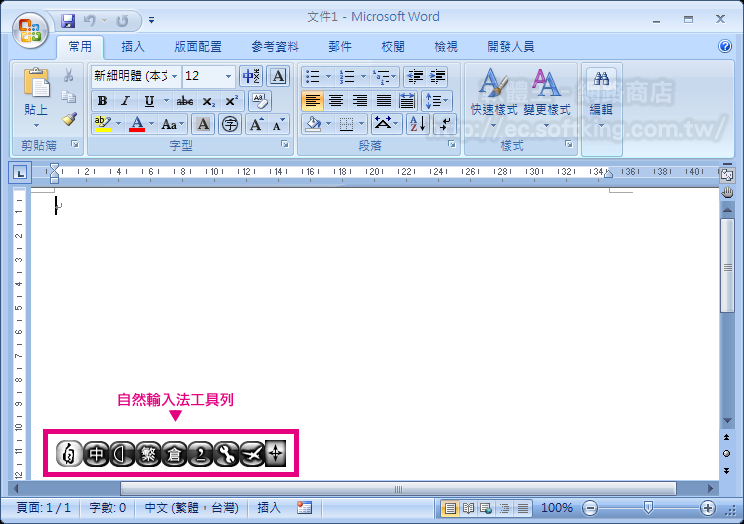Click the zoom slider handle
The height and width of the screenshot is (524, 744).
[x=649, y=508]
